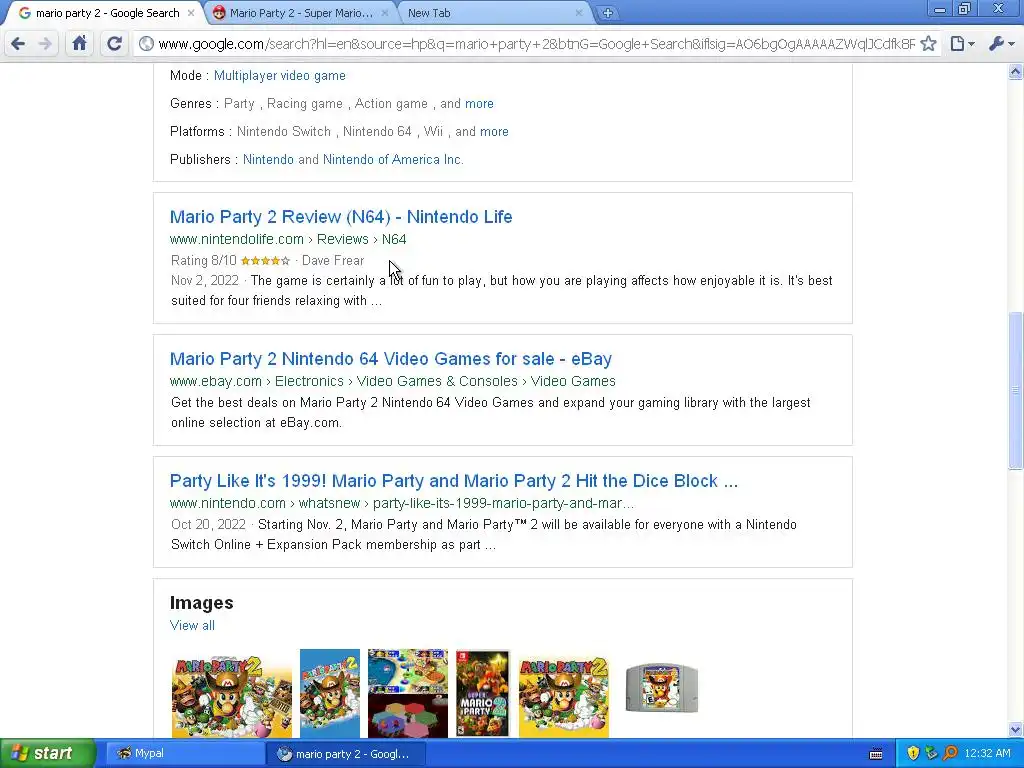Open Party Like It's 1999 Nintendo result
1024x768 pixels.
pyautogui.click(x=454, y=481)
